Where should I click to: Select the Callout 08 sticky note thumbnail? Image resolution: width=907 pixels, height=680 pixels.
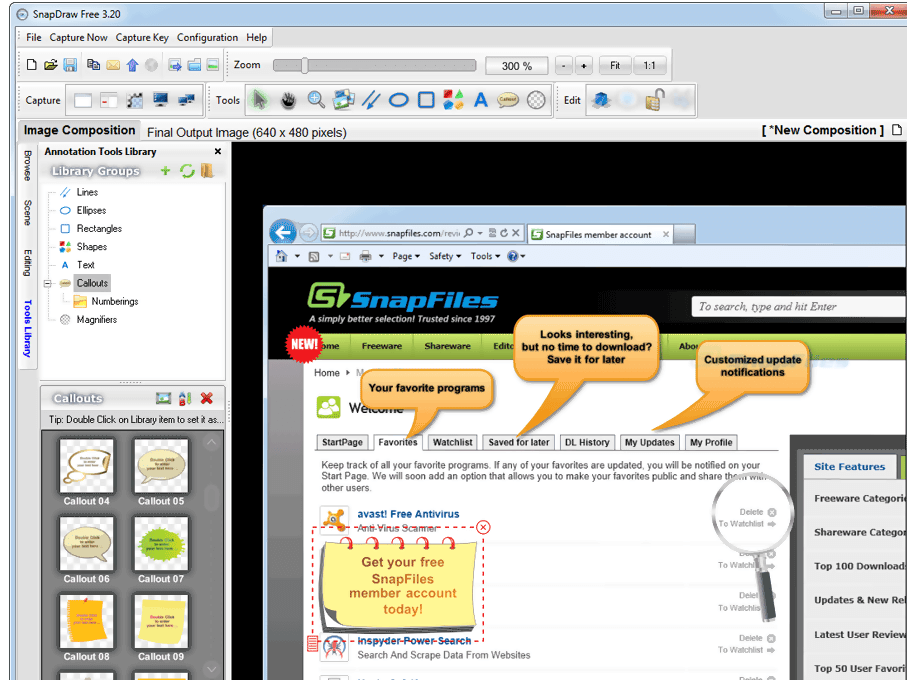point(87,622)
